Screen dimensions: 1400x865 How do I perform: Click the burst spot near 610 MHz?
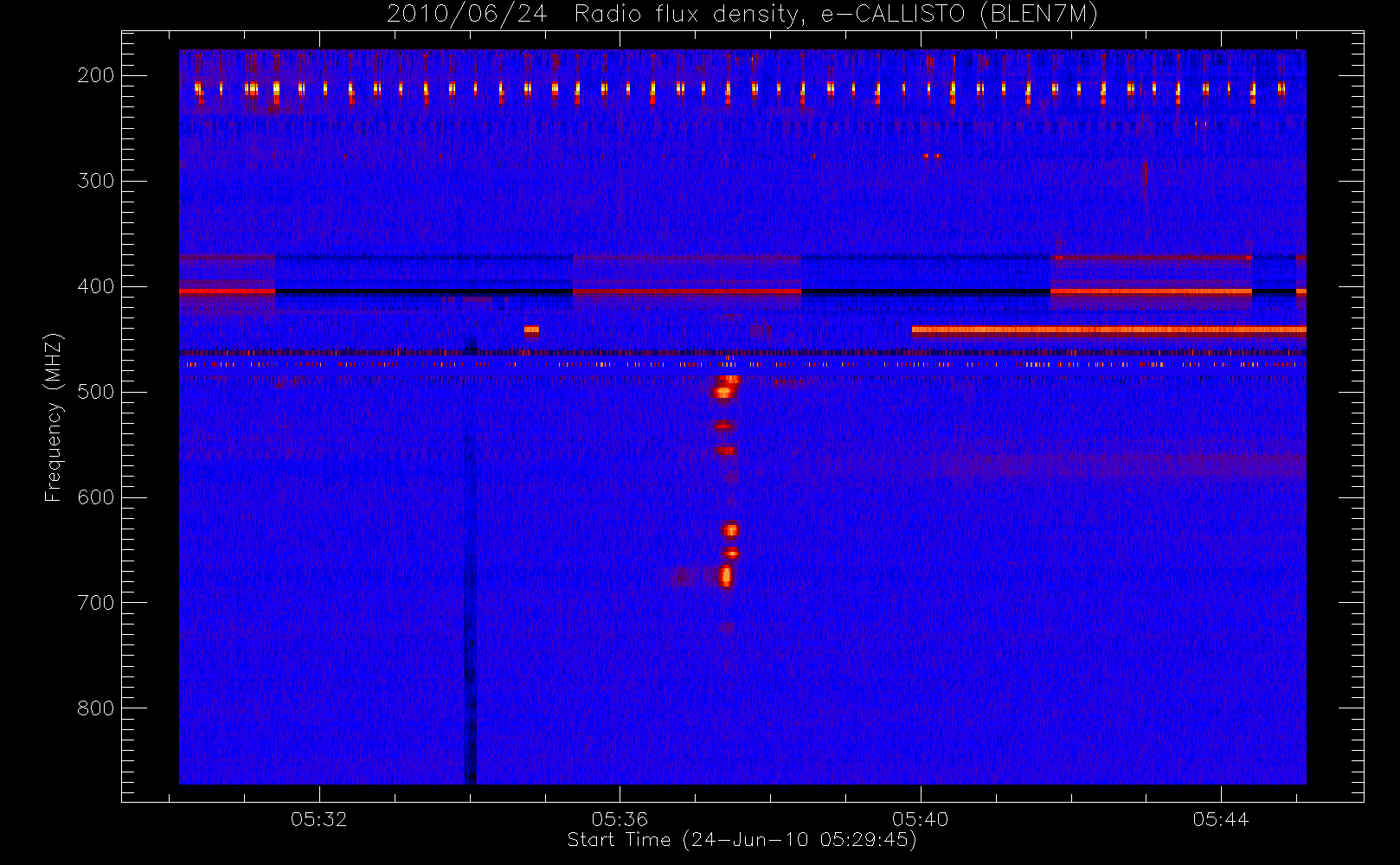(730, 530)
